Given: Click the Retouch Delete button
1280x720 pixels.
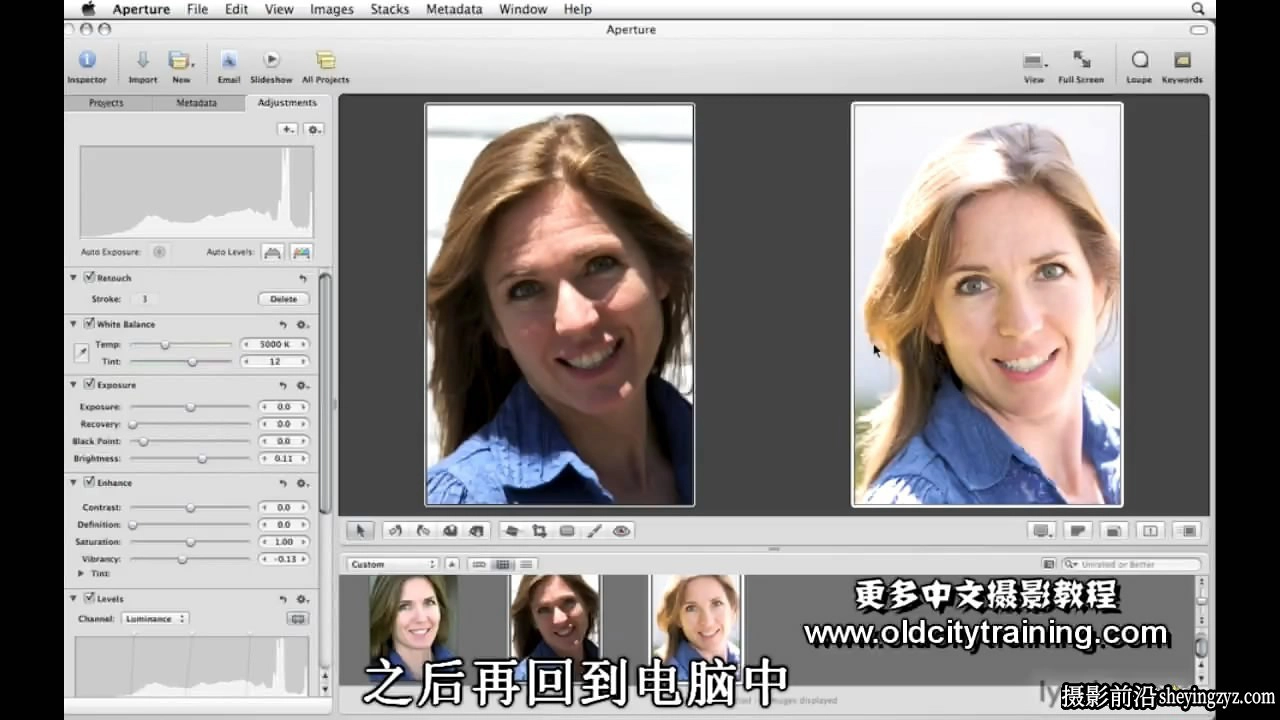Looking at the screenshot, I should pyautogui.click(x=283, y=299).
